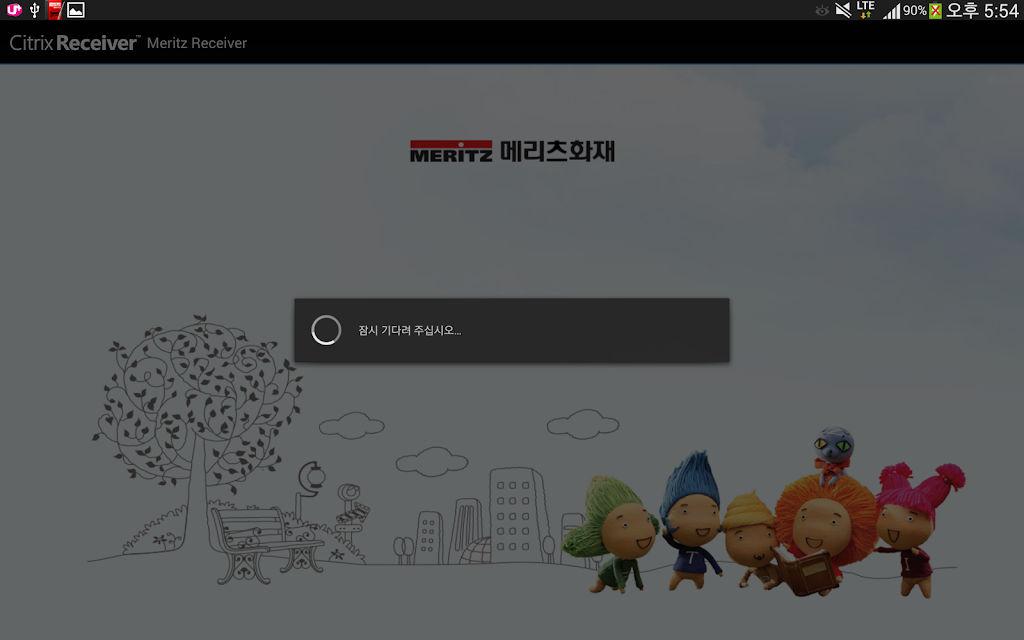Tap the battery status icon
Viewport: 1024px width, 640px height.
(x=935, y=10)
